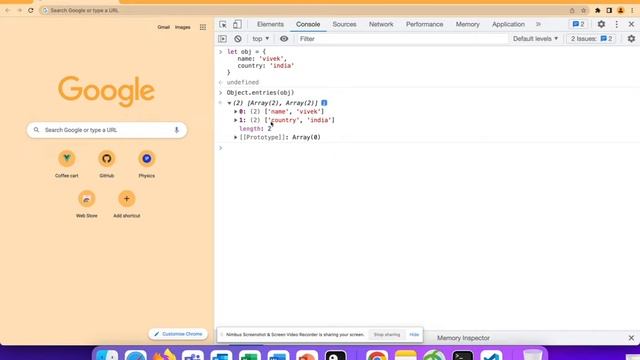Toggle the device toolbar icon
Screen dimensions: 640x360
tap(237, 24)
